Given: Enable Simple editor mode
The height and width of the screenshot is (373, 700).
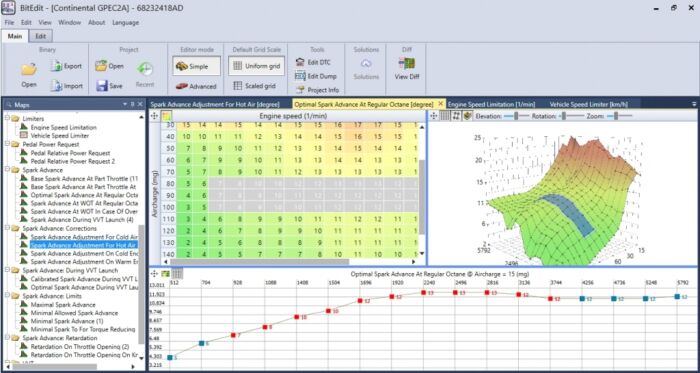Looking at the screenshot, I should (x=196, y=66).
